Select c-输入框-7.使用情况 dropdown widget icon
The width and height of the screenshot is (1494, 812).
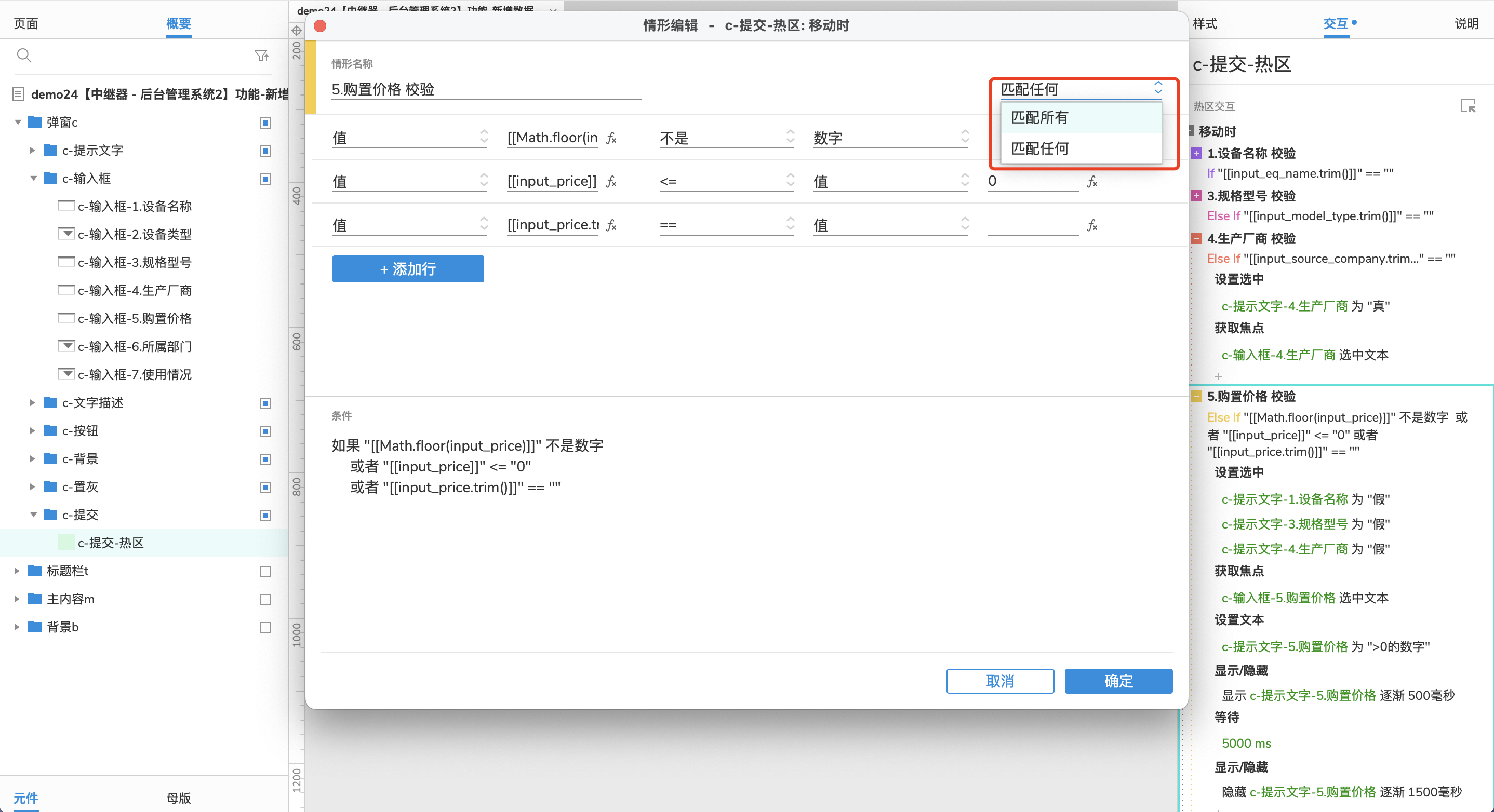66,374
